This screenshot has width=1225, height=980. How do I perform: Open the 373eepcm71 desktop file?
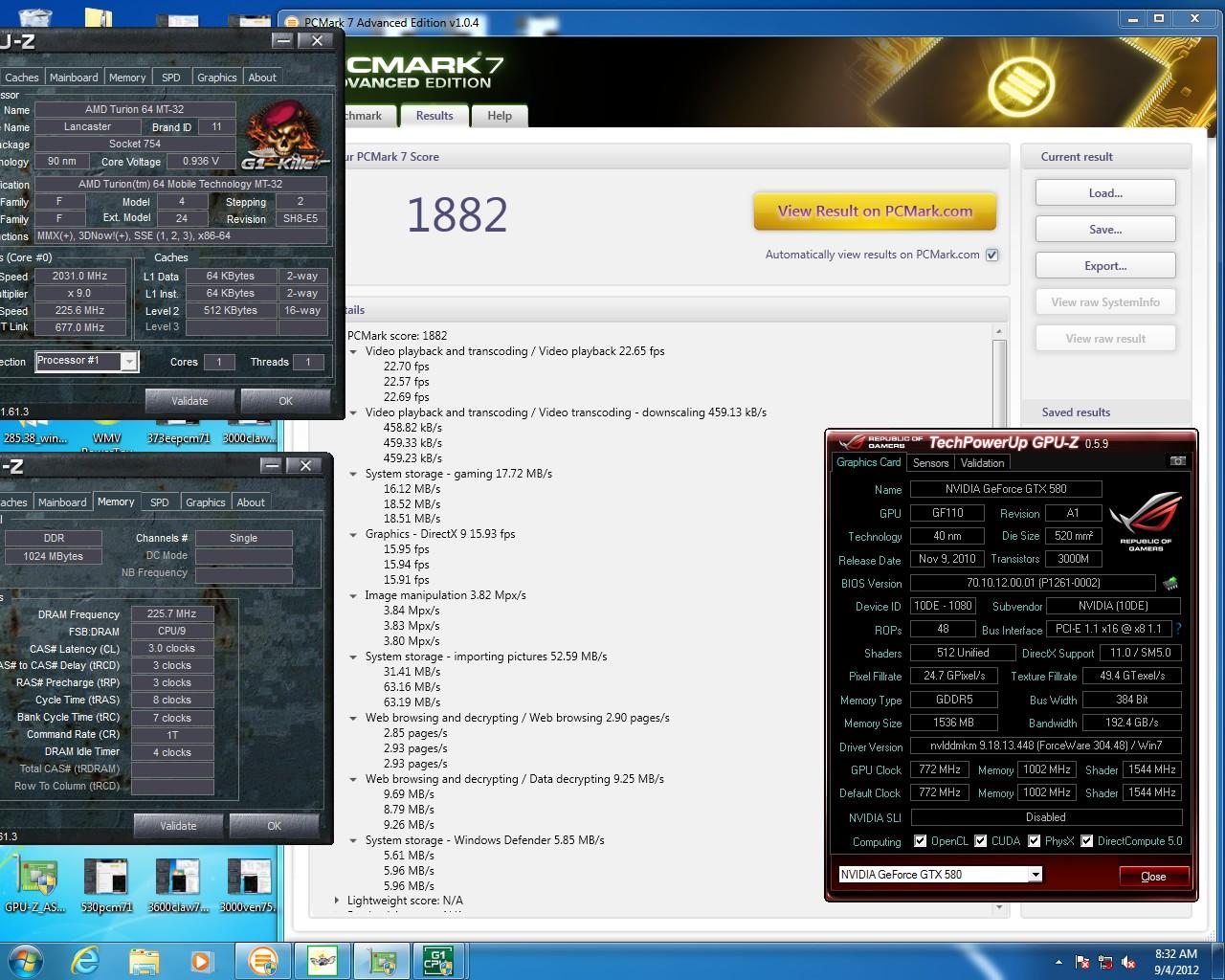click(179, 433)
